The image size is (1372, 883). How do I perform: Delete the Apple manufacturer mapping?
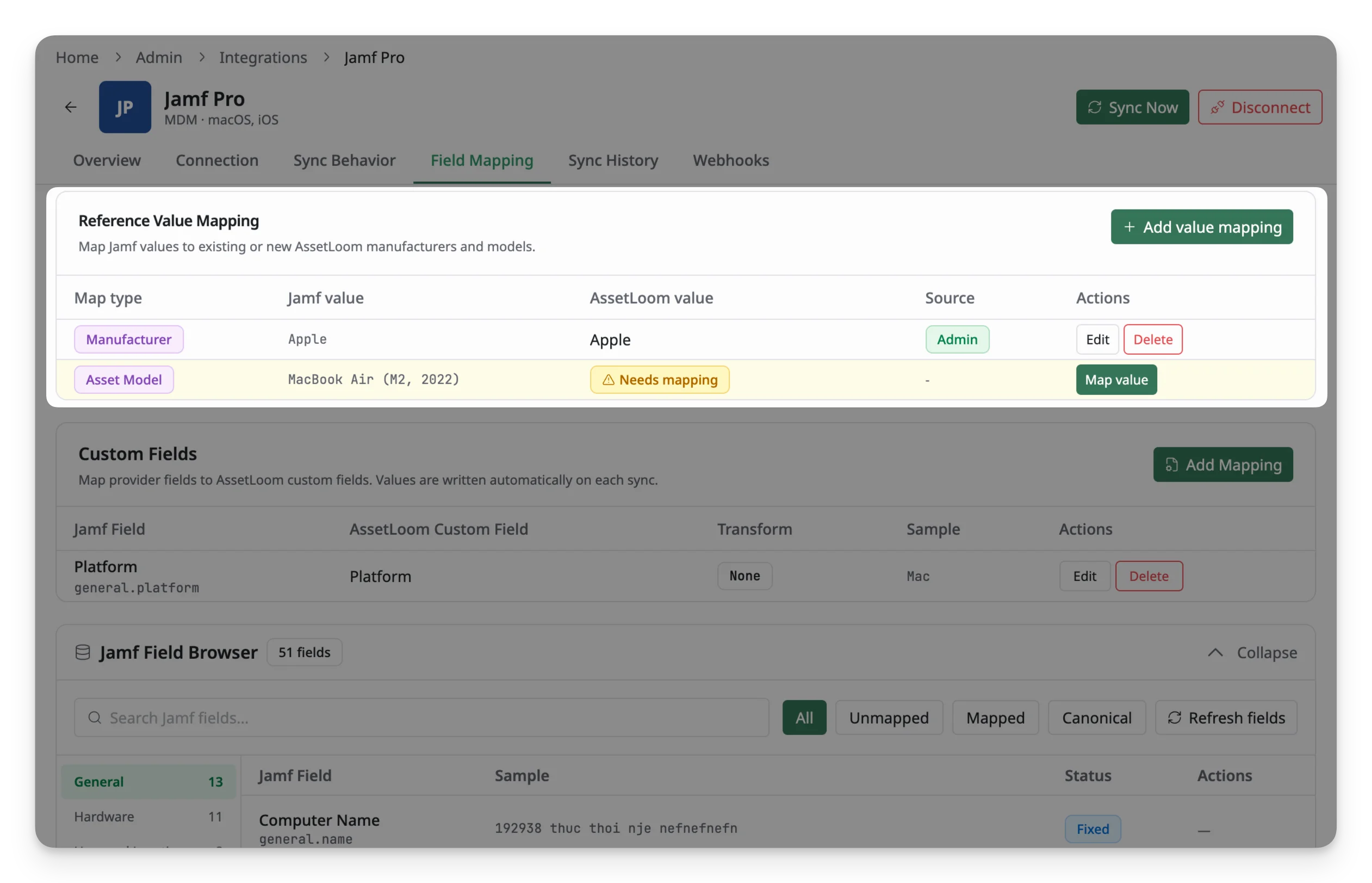[x=1152, y=339]
